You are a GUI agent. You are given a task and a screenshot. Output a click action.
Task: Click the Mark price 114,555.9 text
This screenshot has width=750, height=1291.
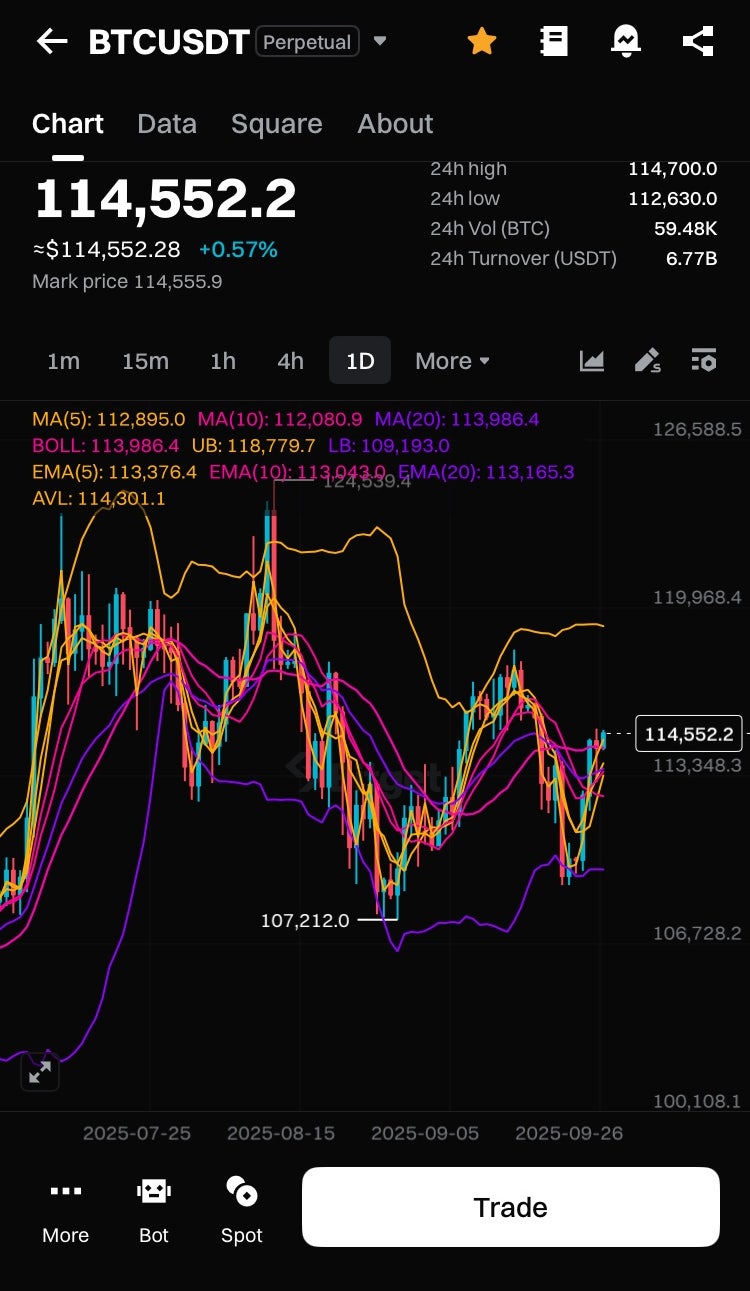(127, 282)
